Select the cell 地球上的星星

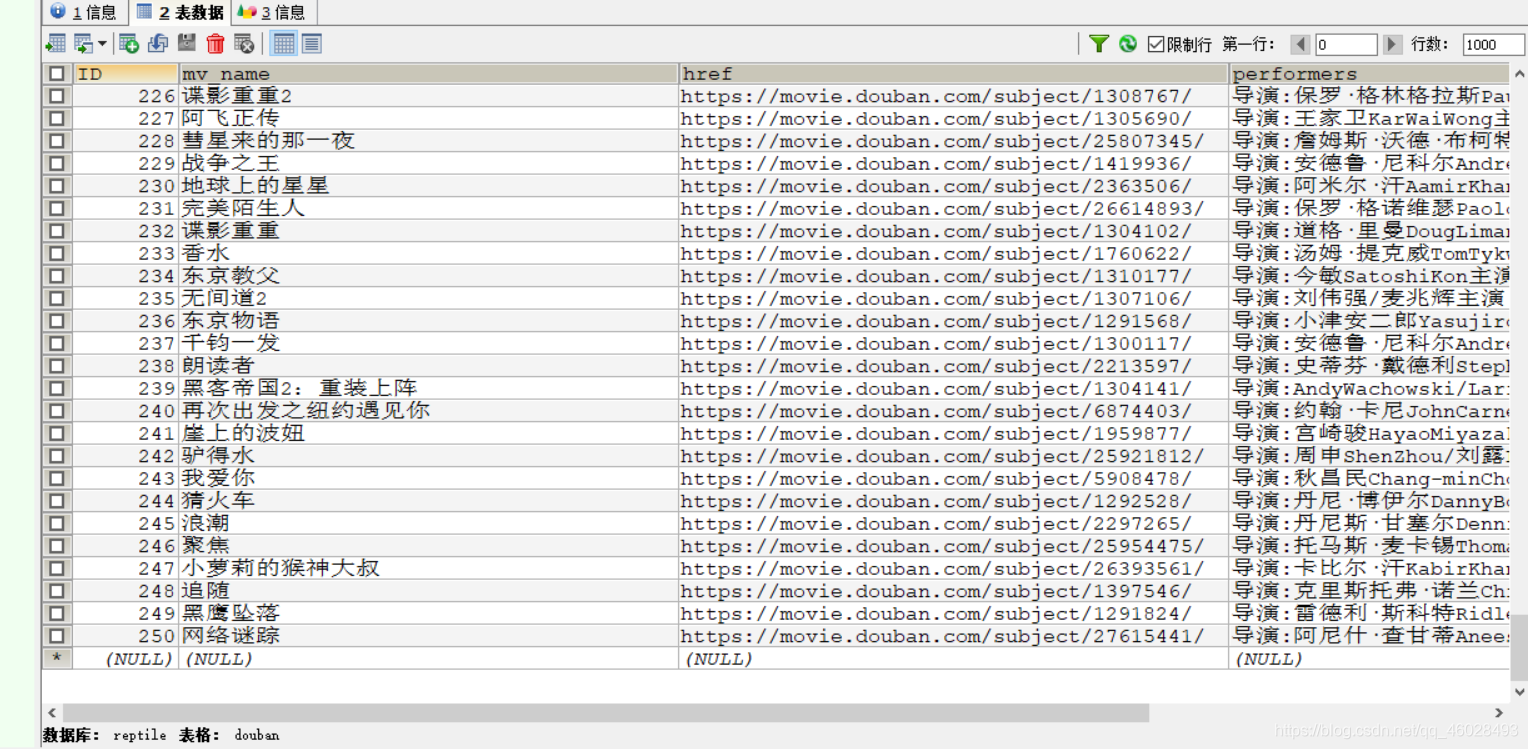pos(428,186)
